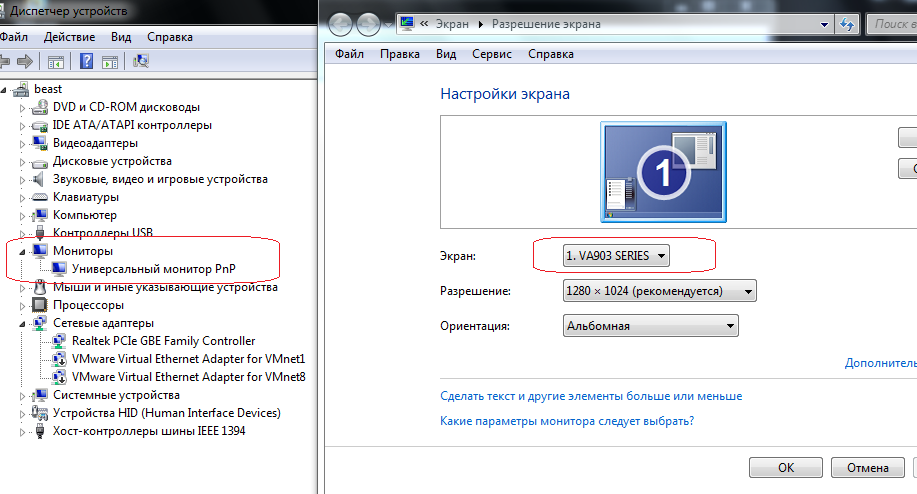Click the Разрешение экрана breadcrumb

546,24
